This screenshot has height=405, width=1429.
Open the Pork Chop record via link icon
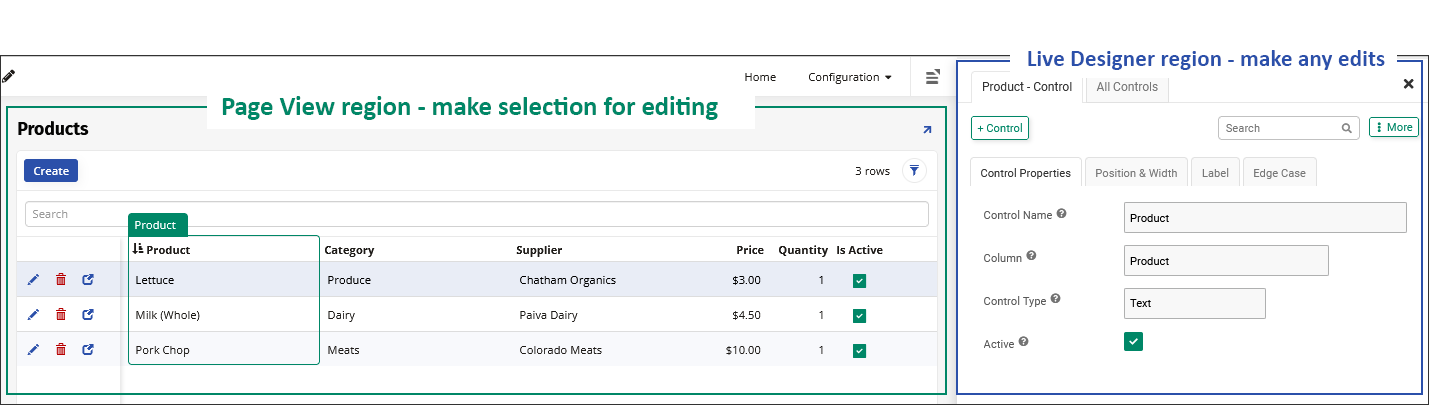click(x=88, y=350)
